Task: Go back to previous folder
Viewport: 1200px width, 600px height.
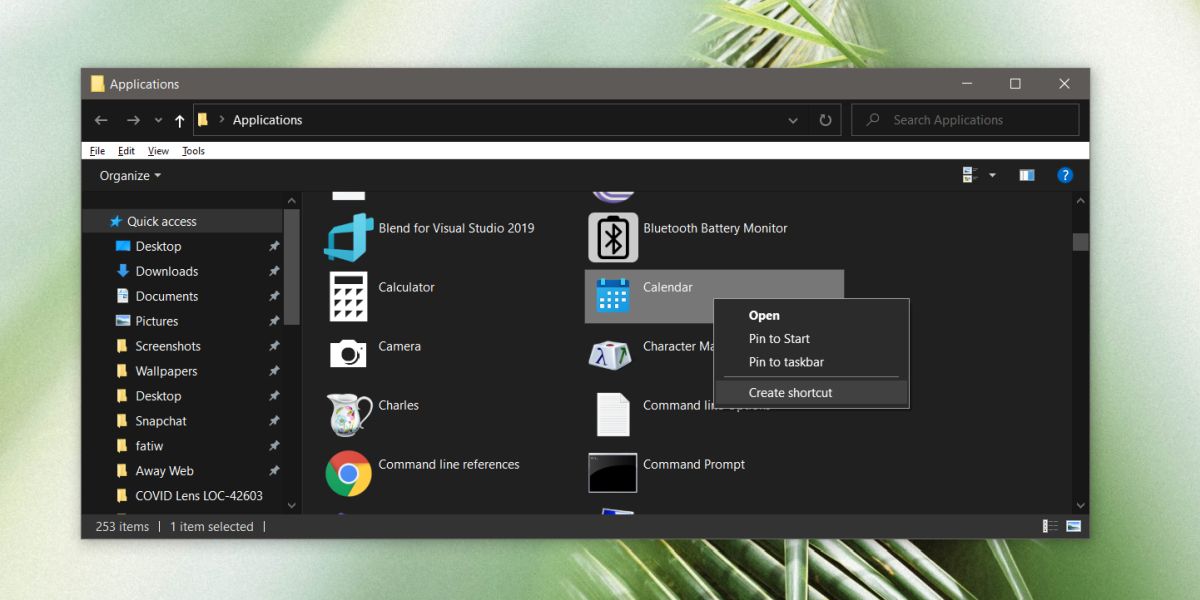Action: [x=101, y=120]
